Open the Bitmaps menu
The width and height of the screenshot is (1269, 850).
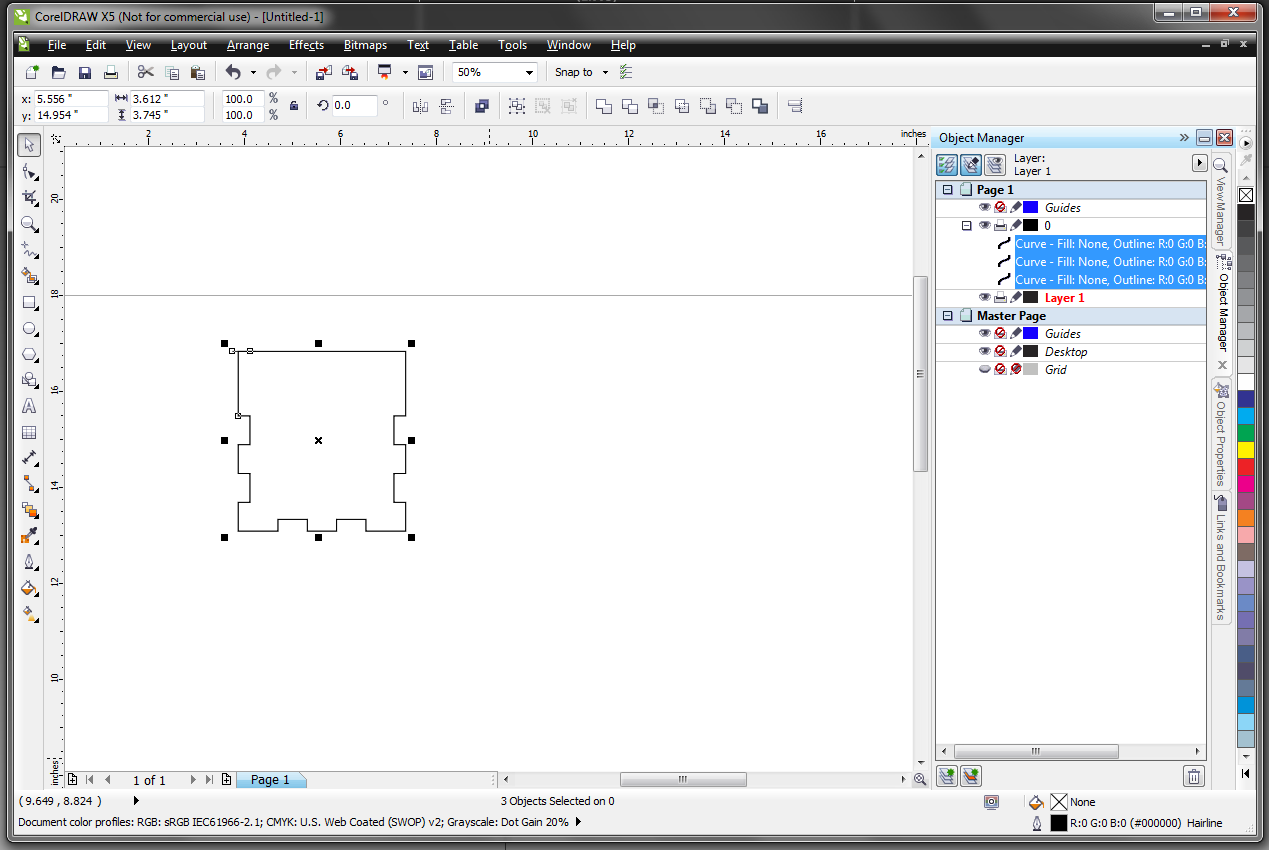click(x=365, y=45)
